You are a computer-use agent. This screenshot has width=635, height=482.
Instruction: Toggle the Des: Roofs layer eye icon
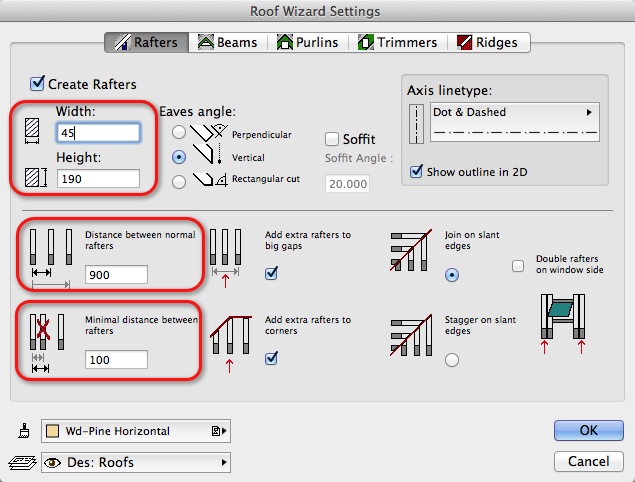[52, 462]
